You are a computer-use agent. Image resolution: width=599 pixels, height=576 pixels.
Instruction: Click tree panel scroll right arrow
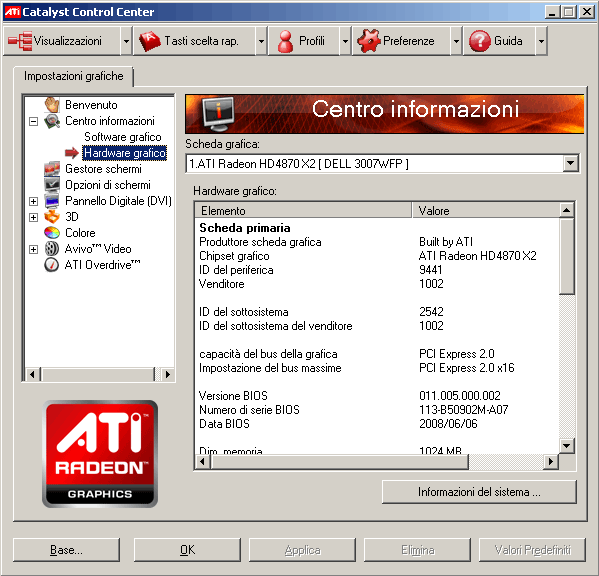tap(167, 374)
